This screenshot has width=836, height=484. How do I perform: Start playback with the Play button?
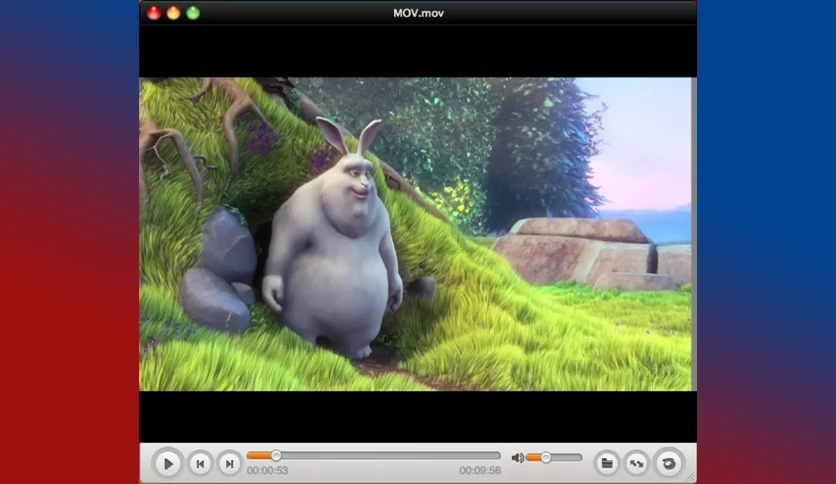[x=167, y=464]
